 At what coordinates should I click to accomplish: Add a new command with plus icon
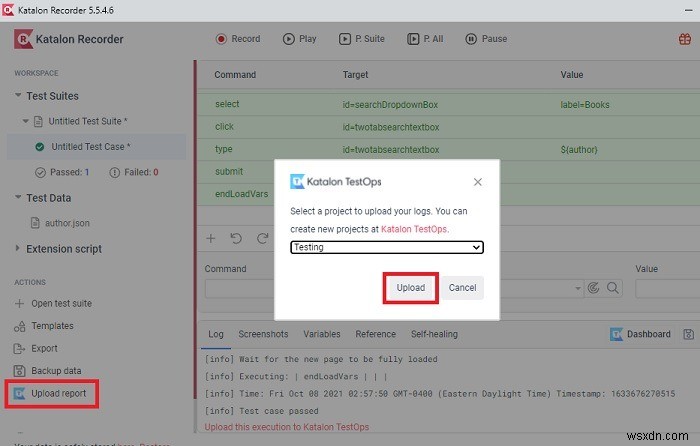coord(211,238)
